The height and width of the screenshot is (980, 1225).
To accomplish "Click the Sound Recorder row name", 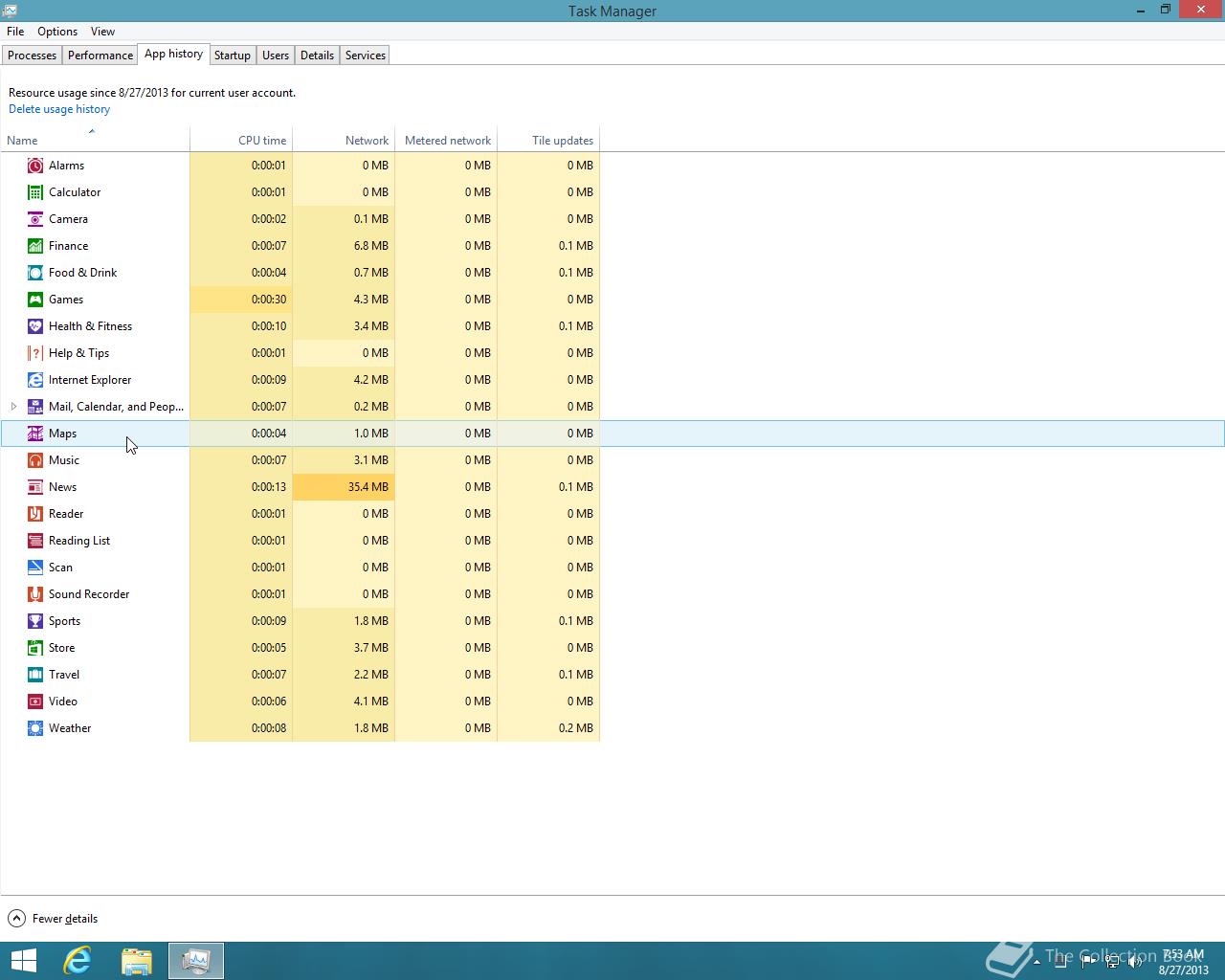I will [89, 594].
